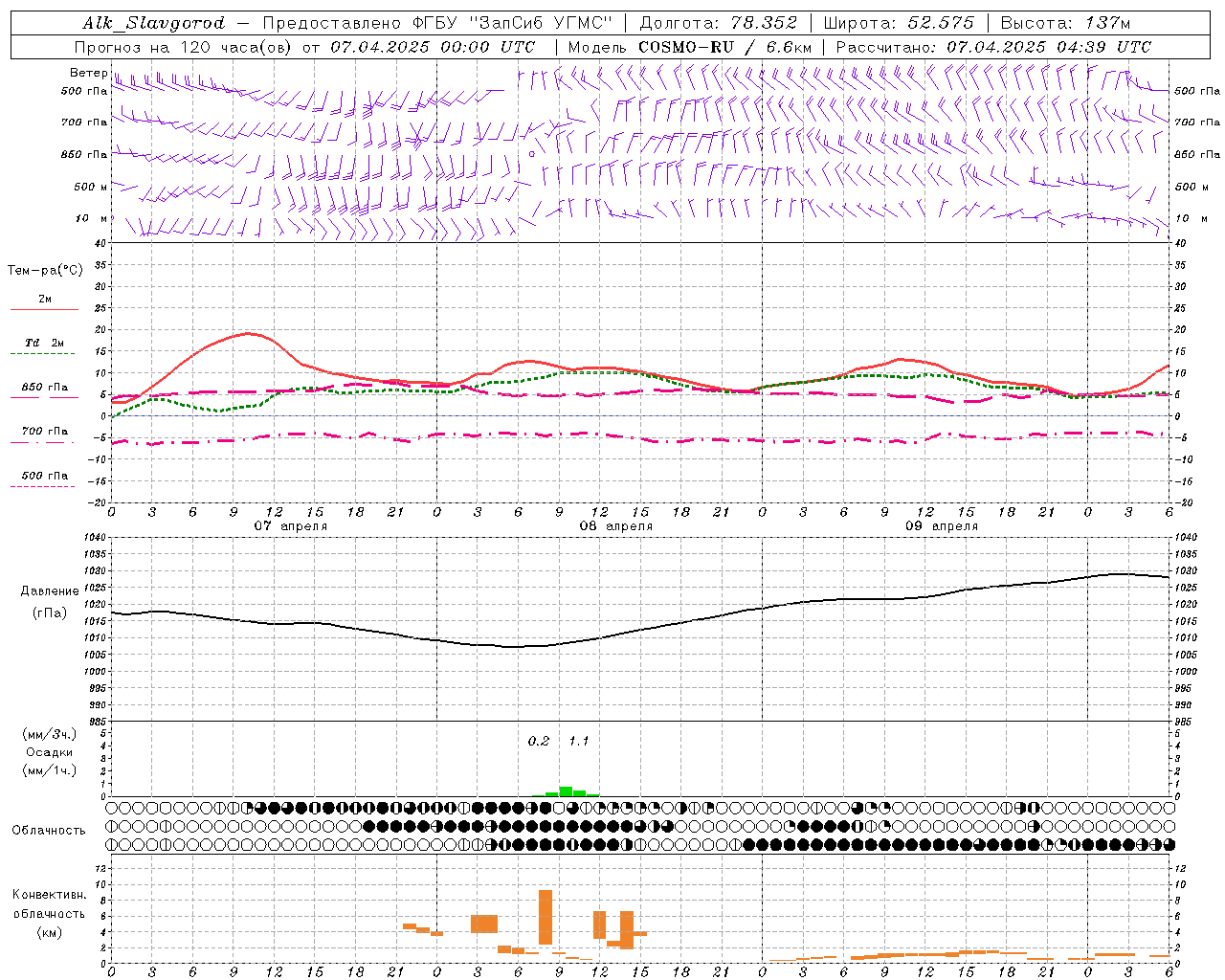This screenshot has height=980, width=1225.
Task: Click the 09 апреля date label
Action: point(942,526)
